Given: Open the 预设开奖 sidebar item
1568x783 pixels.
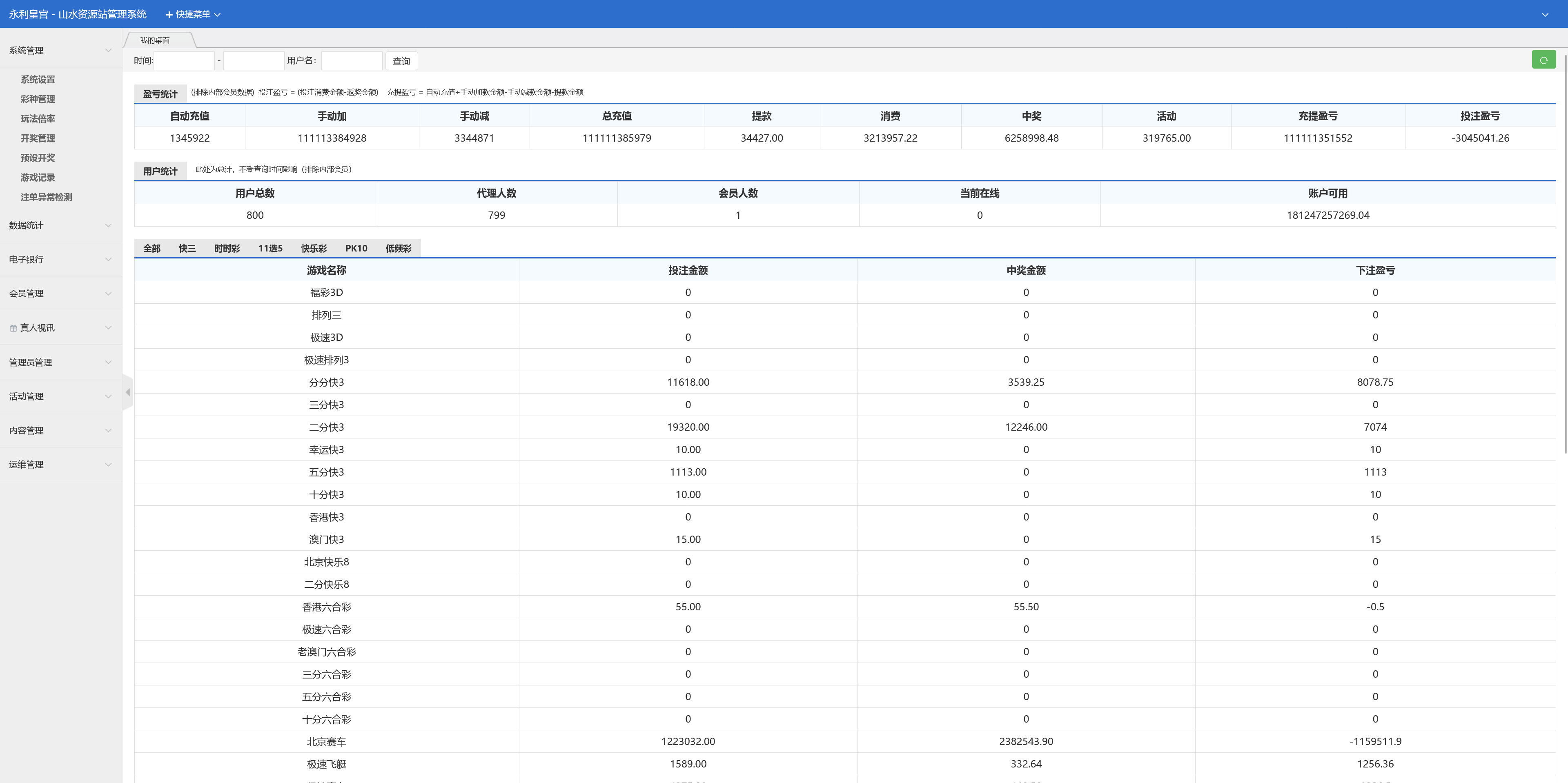Looking at the screenshot, I should click(38, 158).
